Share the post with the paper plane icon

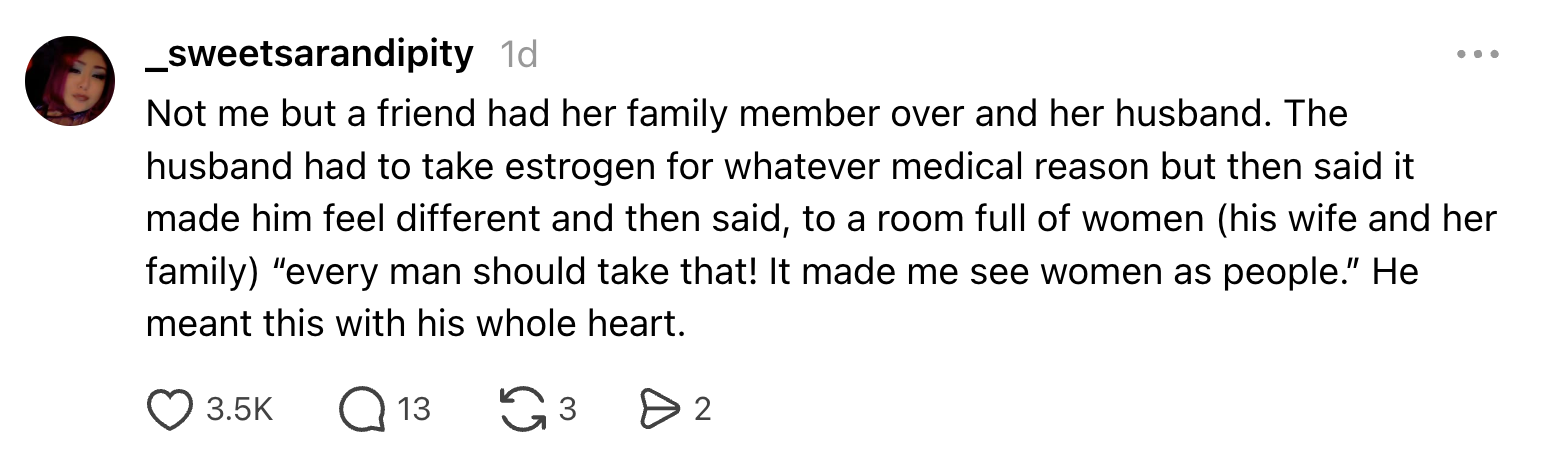tap(657, 409)
